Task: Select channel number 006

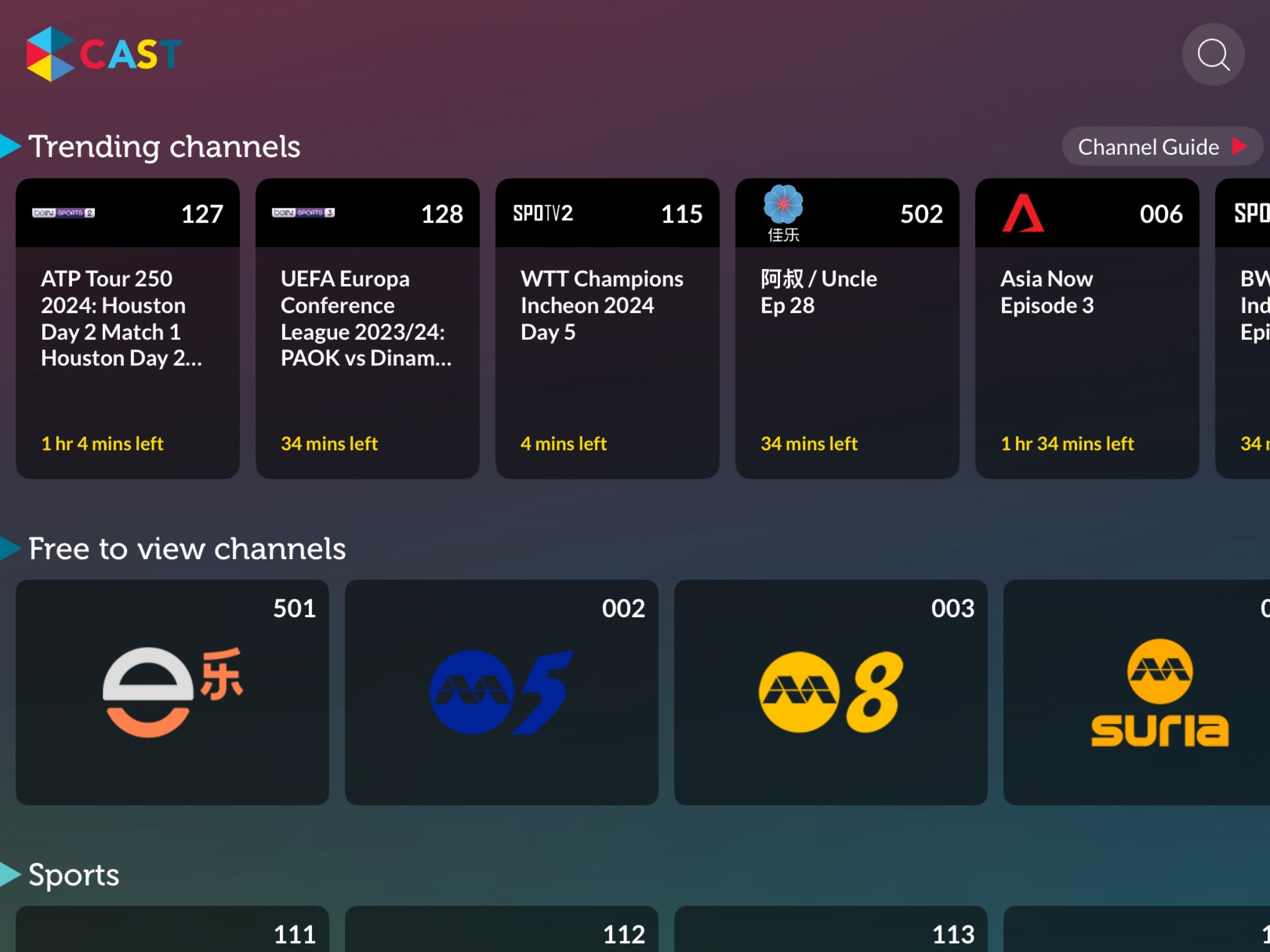Action: (1161, 214)
